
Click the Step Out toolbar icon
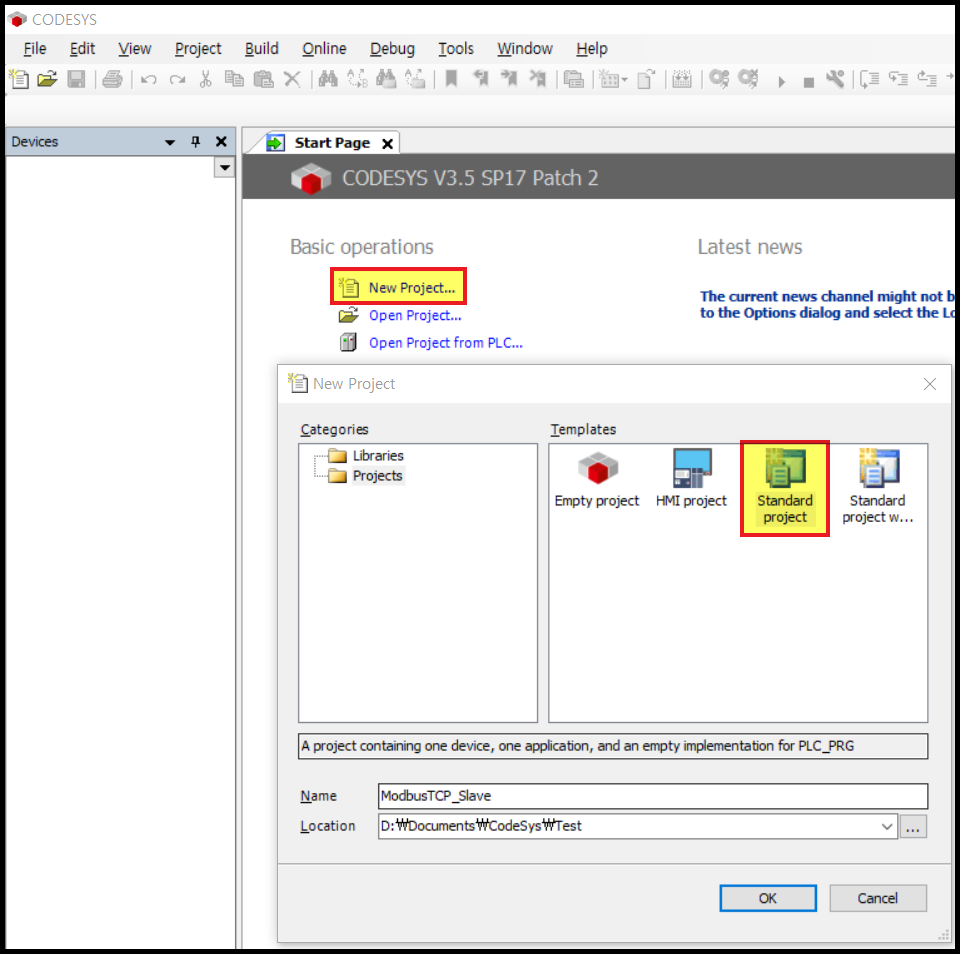tap(927, 79)
